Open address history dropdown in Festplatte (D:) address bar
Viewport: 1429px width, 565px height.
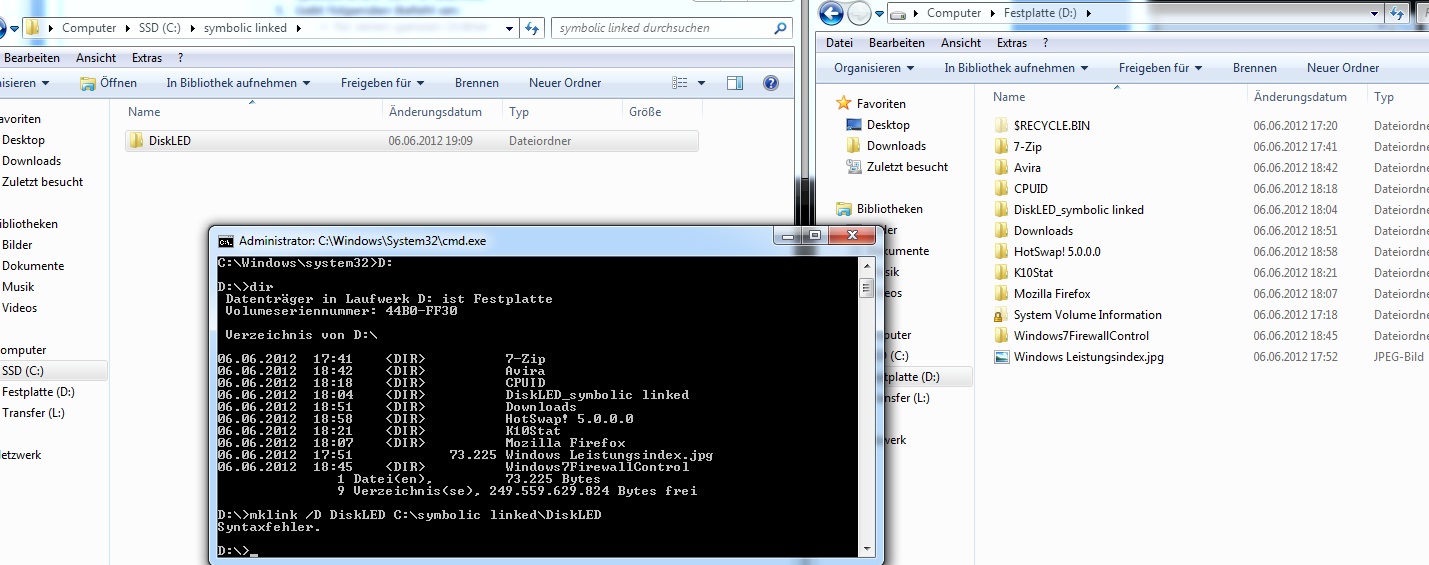[x=1375, y=13]
